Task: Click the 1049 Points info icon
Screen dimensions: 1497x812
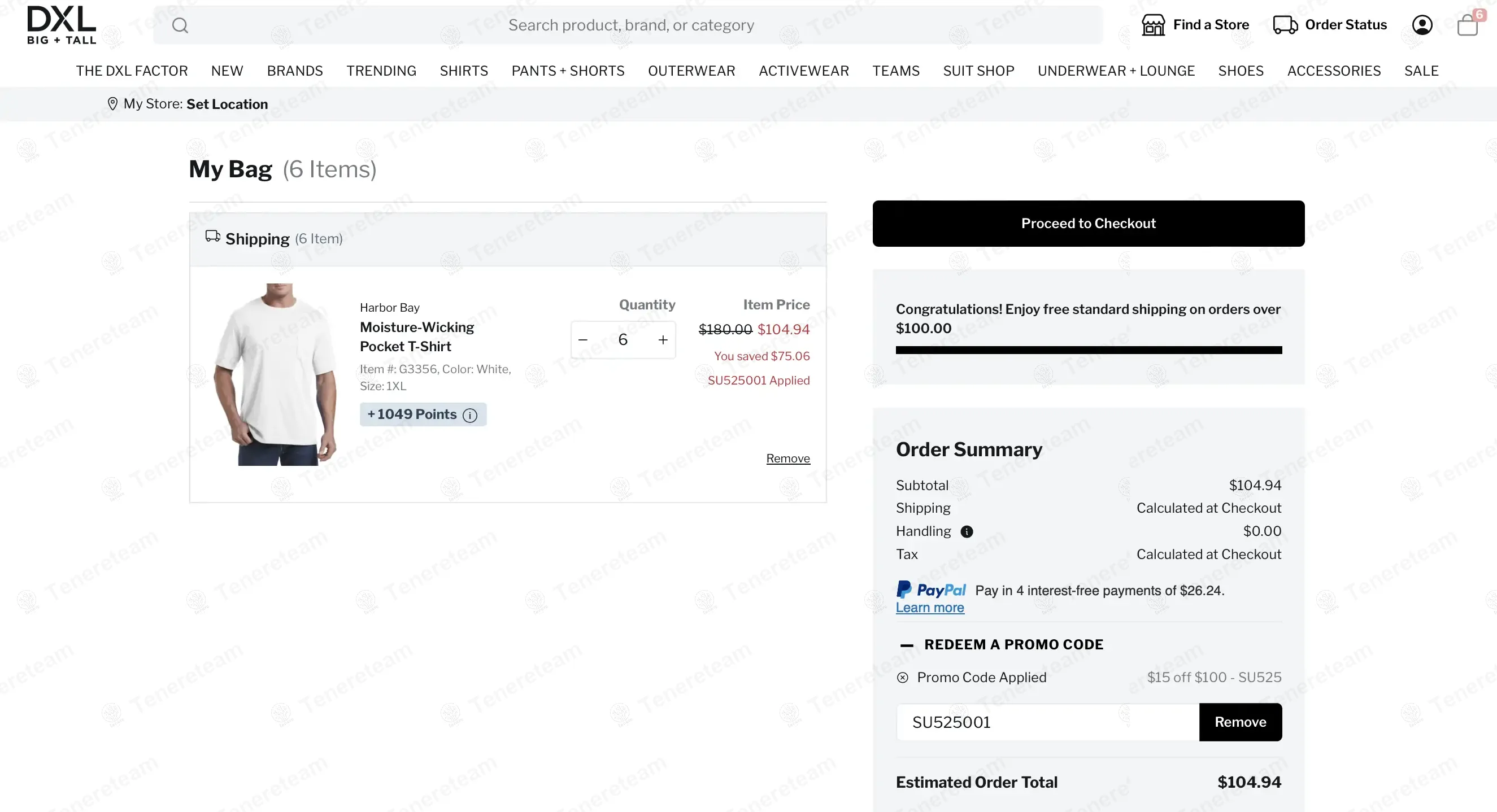Action: coord(470,415)
